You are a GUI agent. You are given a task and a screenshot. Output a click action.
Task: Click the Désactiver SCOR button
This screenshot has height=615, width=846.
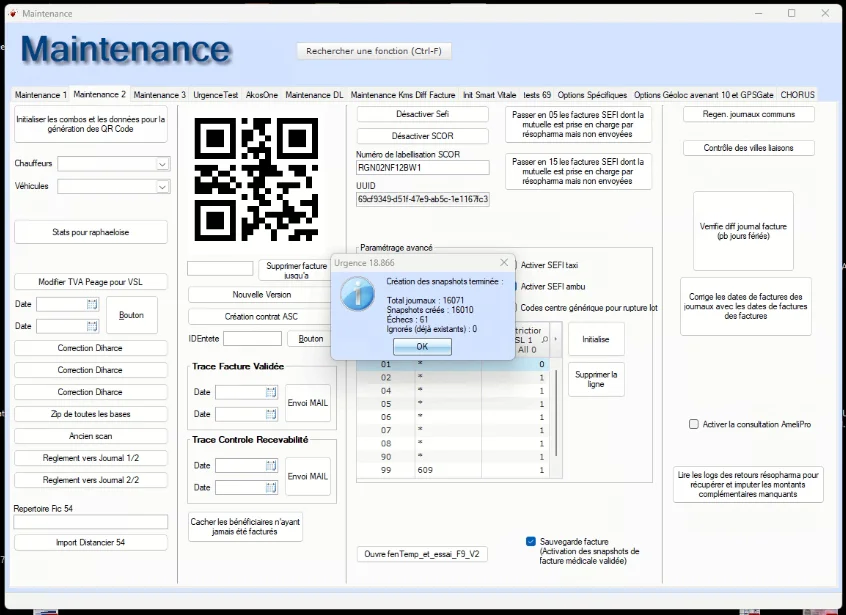tap(422, 136)
